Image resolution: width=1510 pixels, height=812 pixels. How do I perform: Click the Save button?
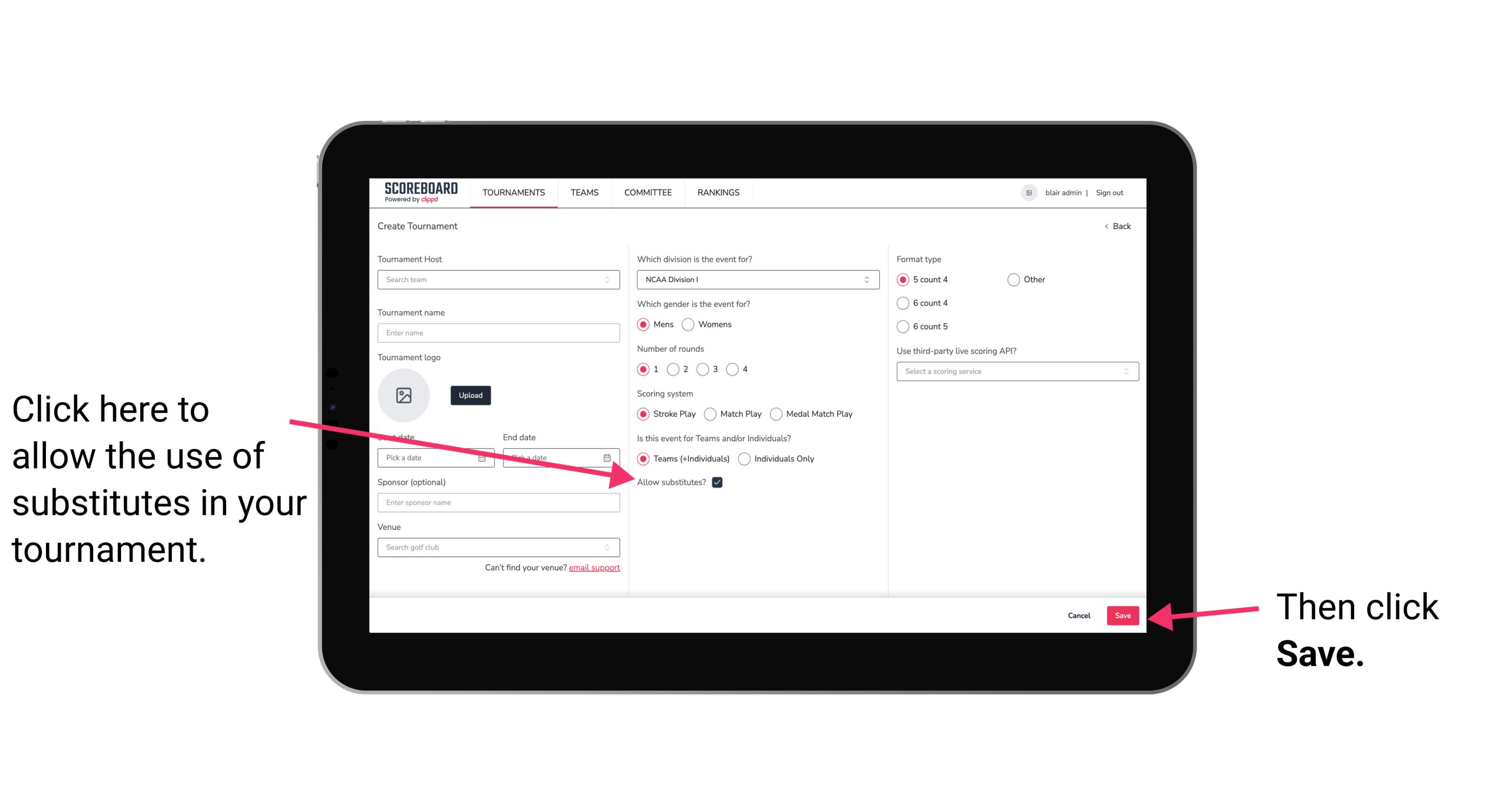(1123, 615)
